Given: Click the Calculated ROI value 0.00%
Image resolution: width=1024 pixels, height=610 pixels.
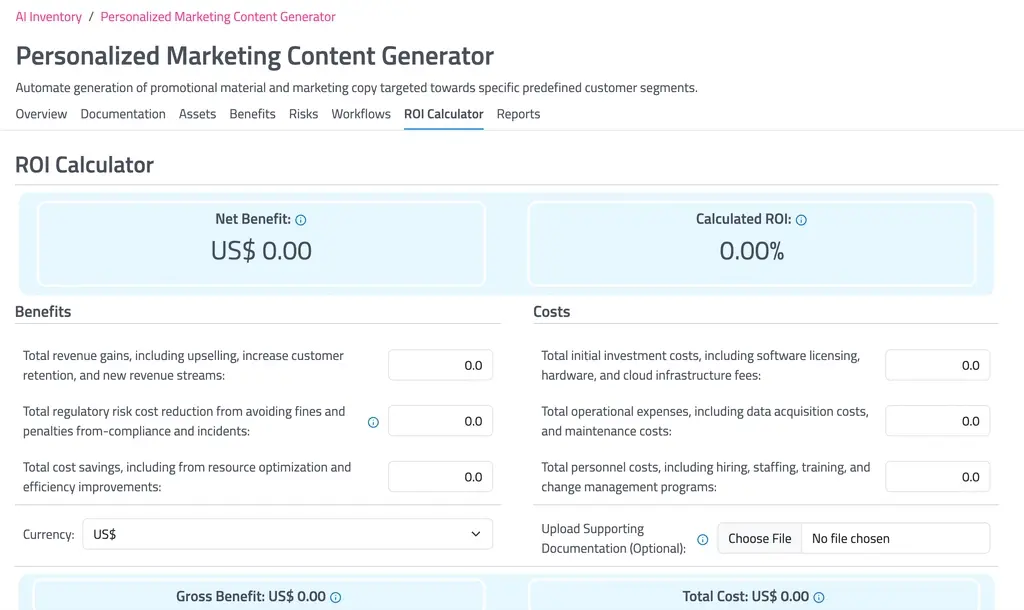Looking at the screenshot, I should click(752, 251).
